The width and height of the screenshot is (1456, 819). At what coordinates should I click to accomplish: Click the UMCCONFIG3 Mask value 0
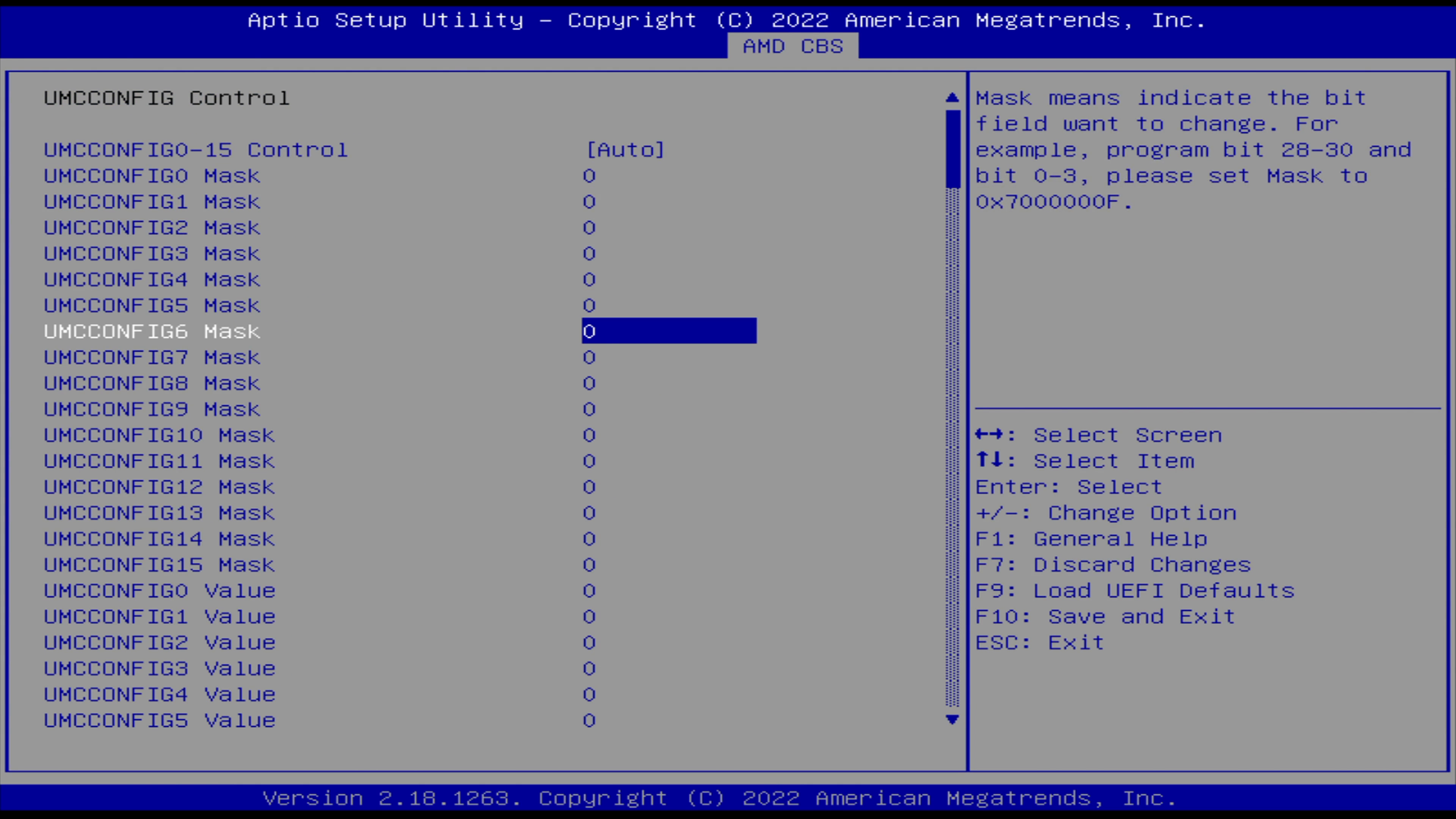click(x=589, y=254)
